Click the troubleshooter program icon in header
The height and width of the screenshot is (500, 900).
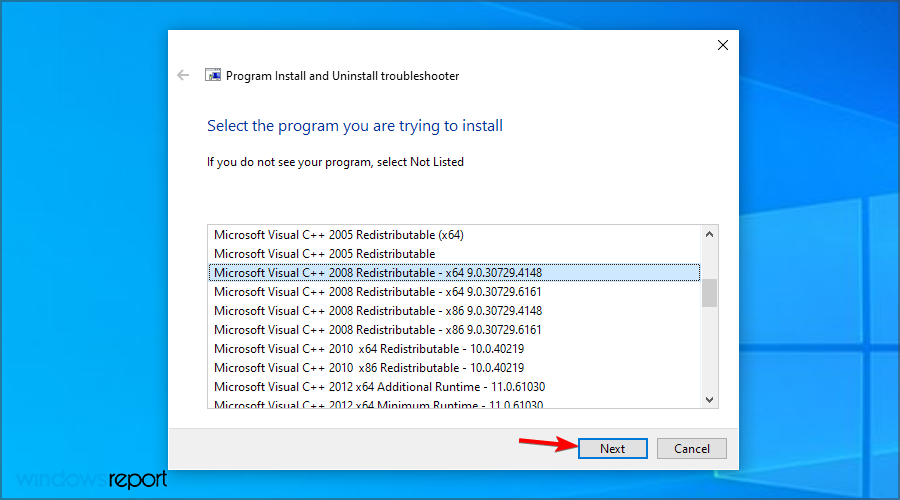213,75
